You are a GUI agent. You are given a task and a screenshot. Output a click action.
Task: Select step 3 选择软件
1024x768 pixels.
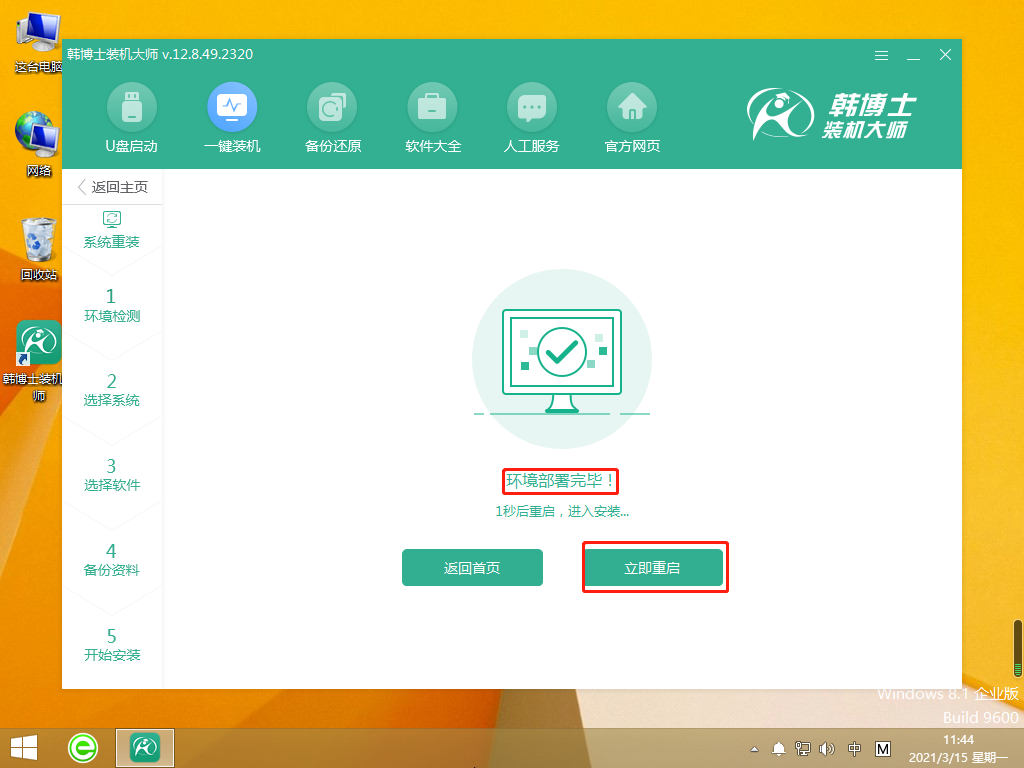112,475
